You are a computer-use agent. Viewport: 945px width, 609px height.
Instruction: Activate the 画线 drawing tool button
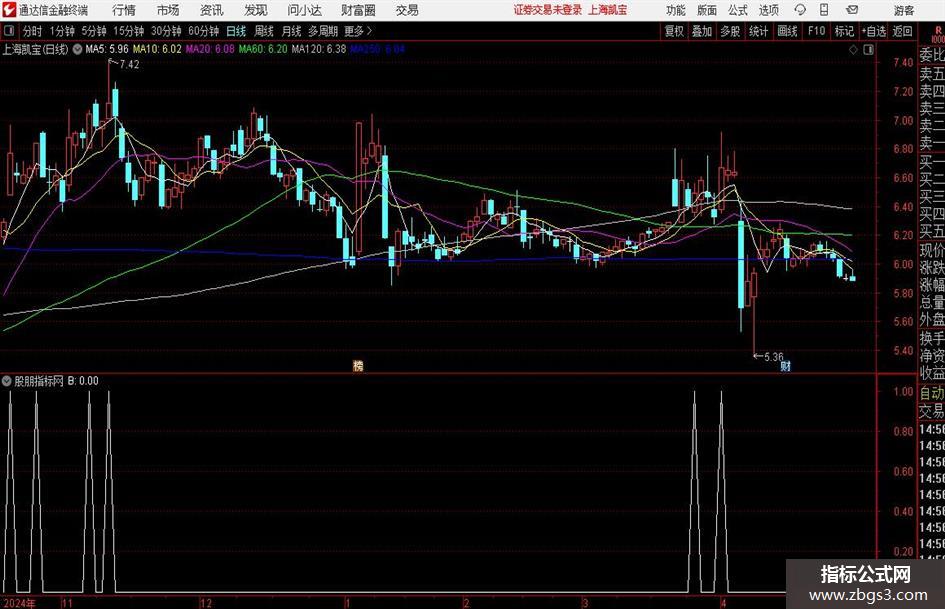[787, 31]
